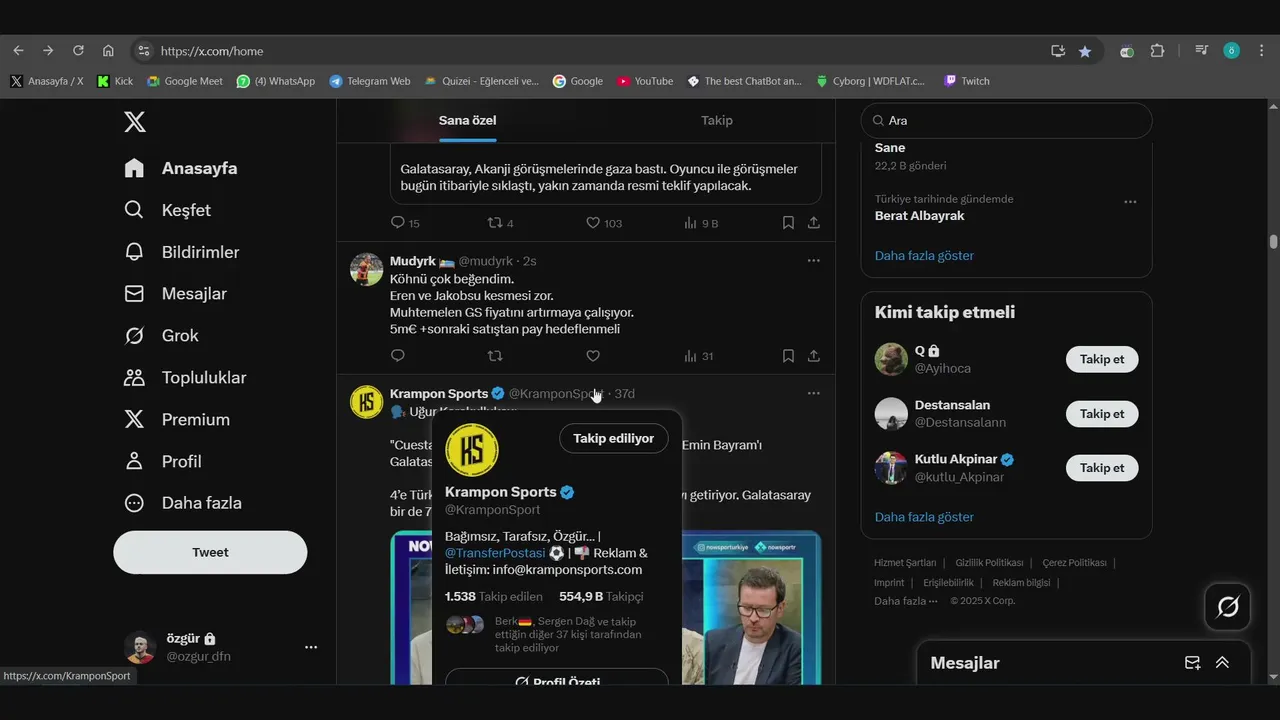Go back in browser
The width and height of the screenshot is (1280, 720).
point(18,51)
